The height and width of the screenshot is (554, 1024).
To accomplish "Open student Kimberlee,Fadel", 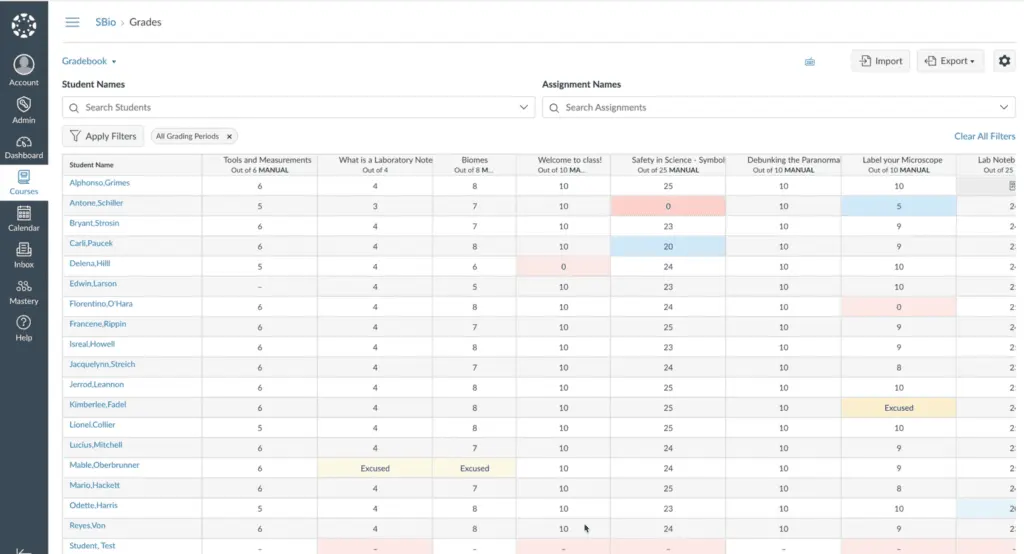I will pyautogui.click(x=97, y=404).
